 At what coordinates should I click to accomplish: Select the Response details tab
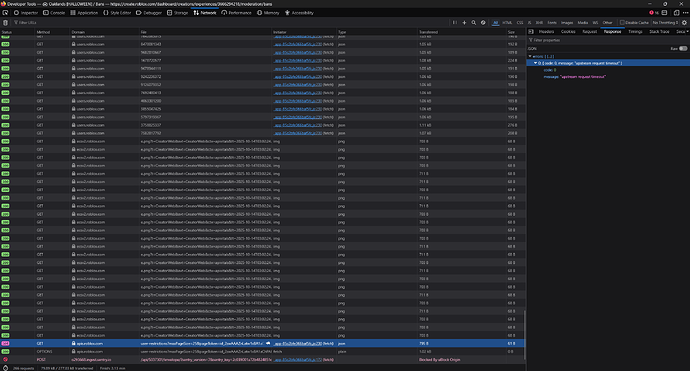[x=612, y=32]
